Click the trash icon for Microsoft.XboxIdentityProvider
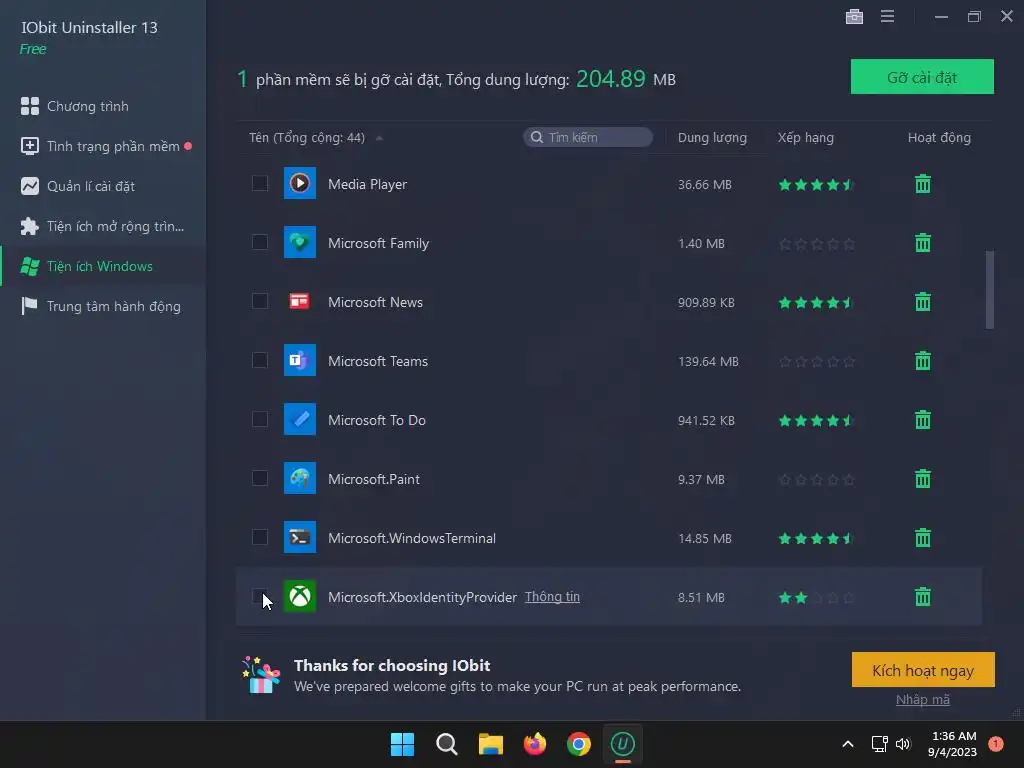 click(922, 597)
